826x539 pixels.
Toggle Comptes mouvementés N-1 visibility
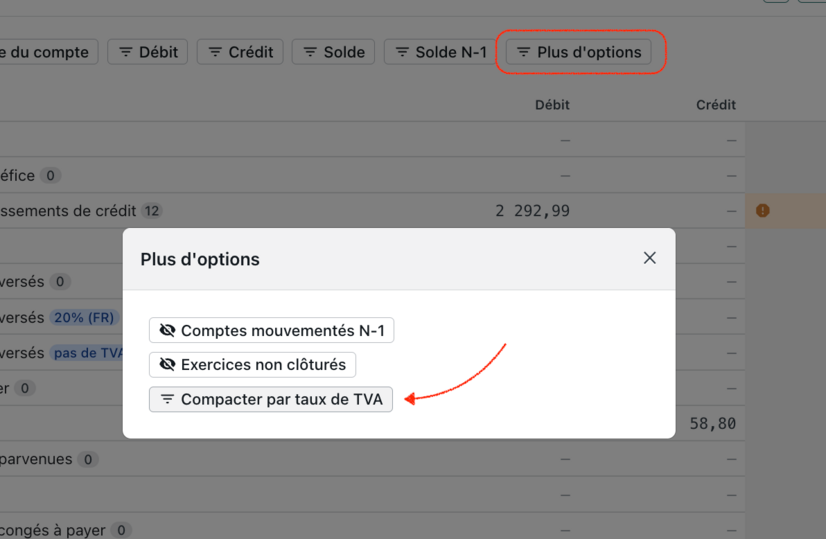(x=271, y=331)
